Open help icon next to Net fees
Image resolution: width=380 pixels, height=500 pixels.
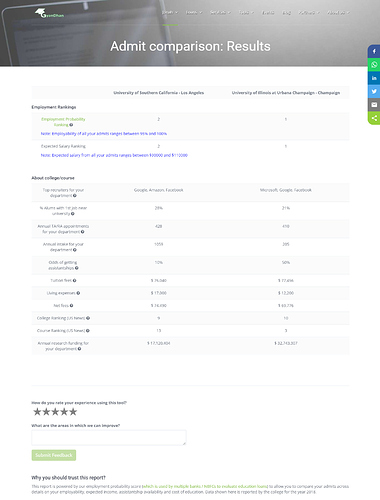71,306
